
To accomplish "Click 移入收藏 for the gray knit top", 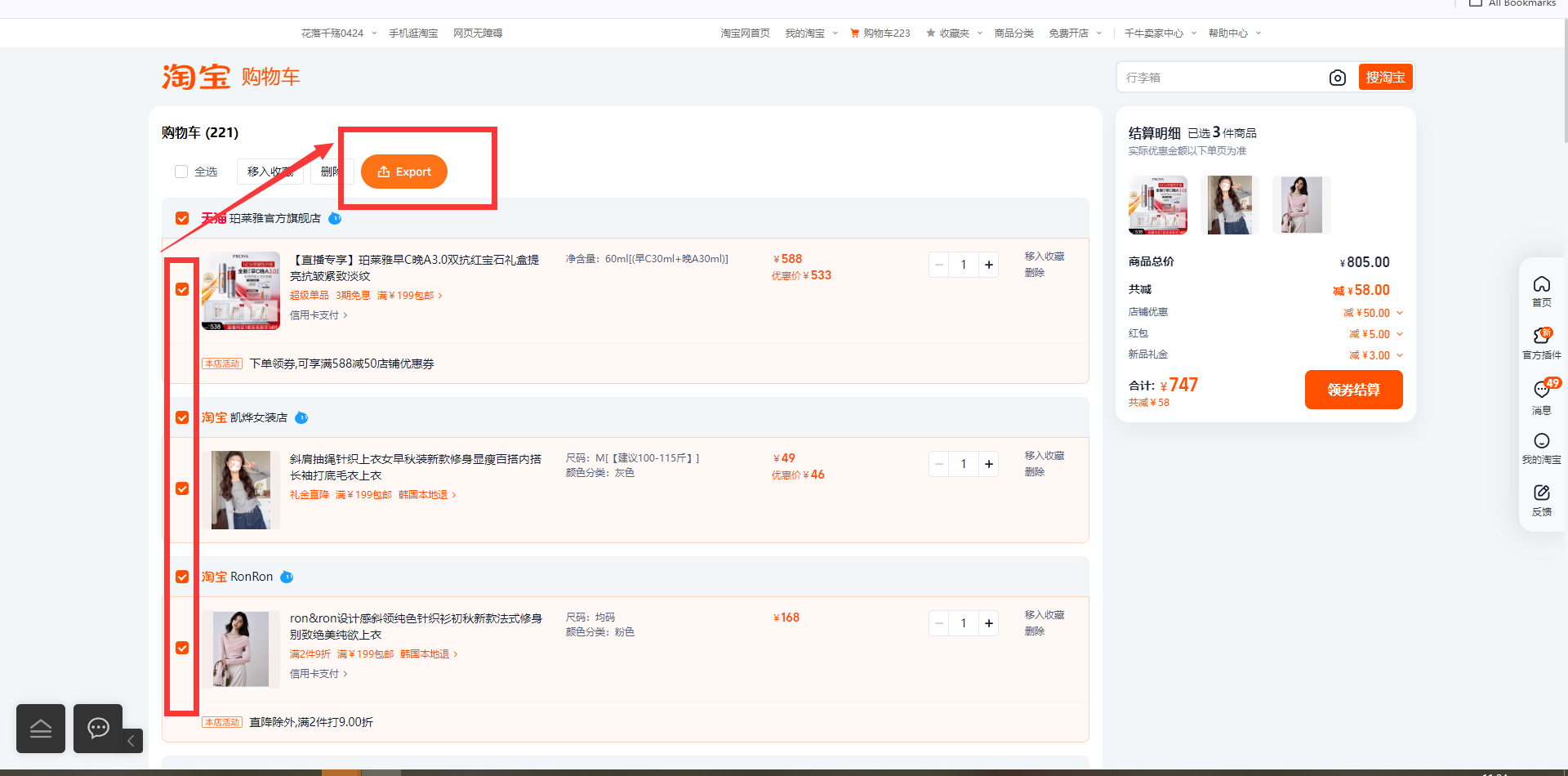I will click(1045, 456).
